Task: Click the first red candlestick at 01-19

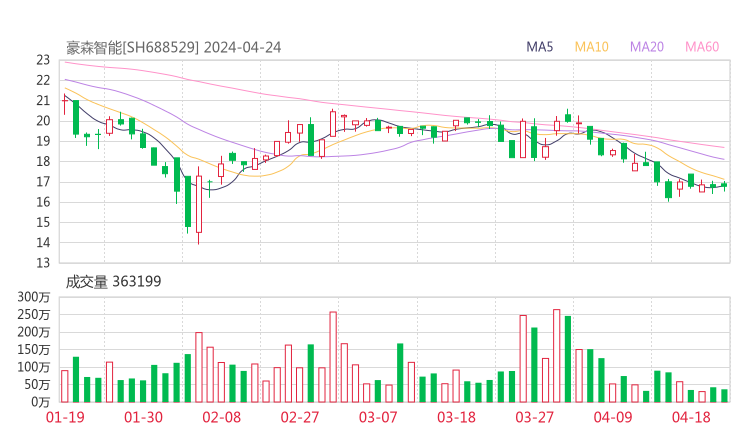Action: point(65,104)
